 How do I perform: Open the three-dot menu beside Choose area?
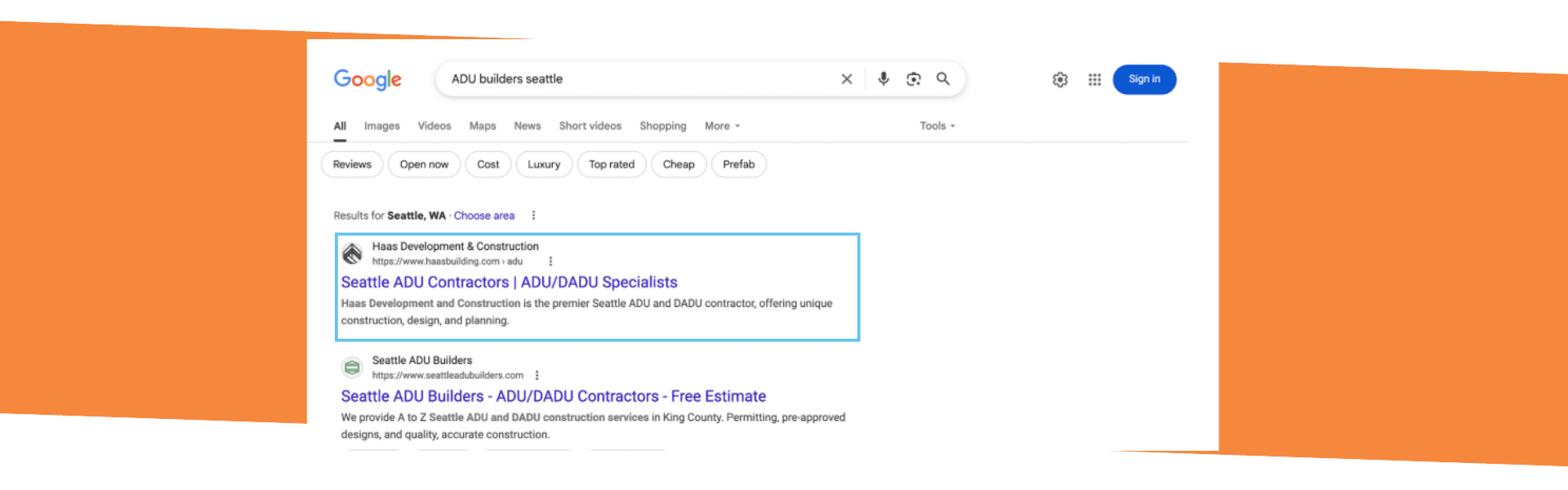[533, 216]
